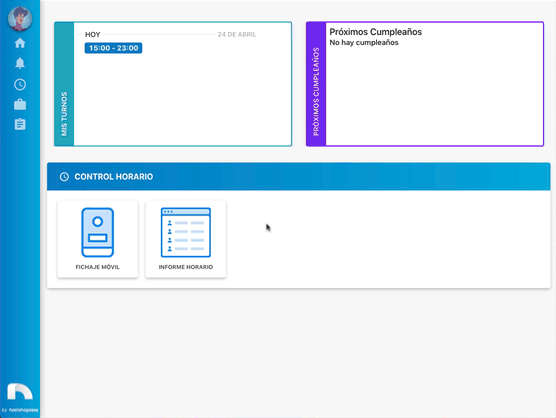Go to the Home sidebar icon

coord(20,43)
